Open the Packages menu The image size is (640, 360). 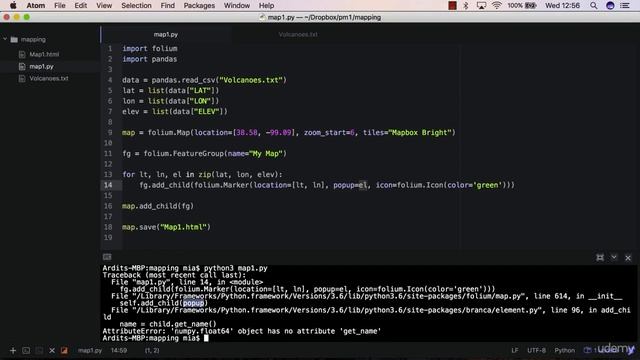[199, 5]
